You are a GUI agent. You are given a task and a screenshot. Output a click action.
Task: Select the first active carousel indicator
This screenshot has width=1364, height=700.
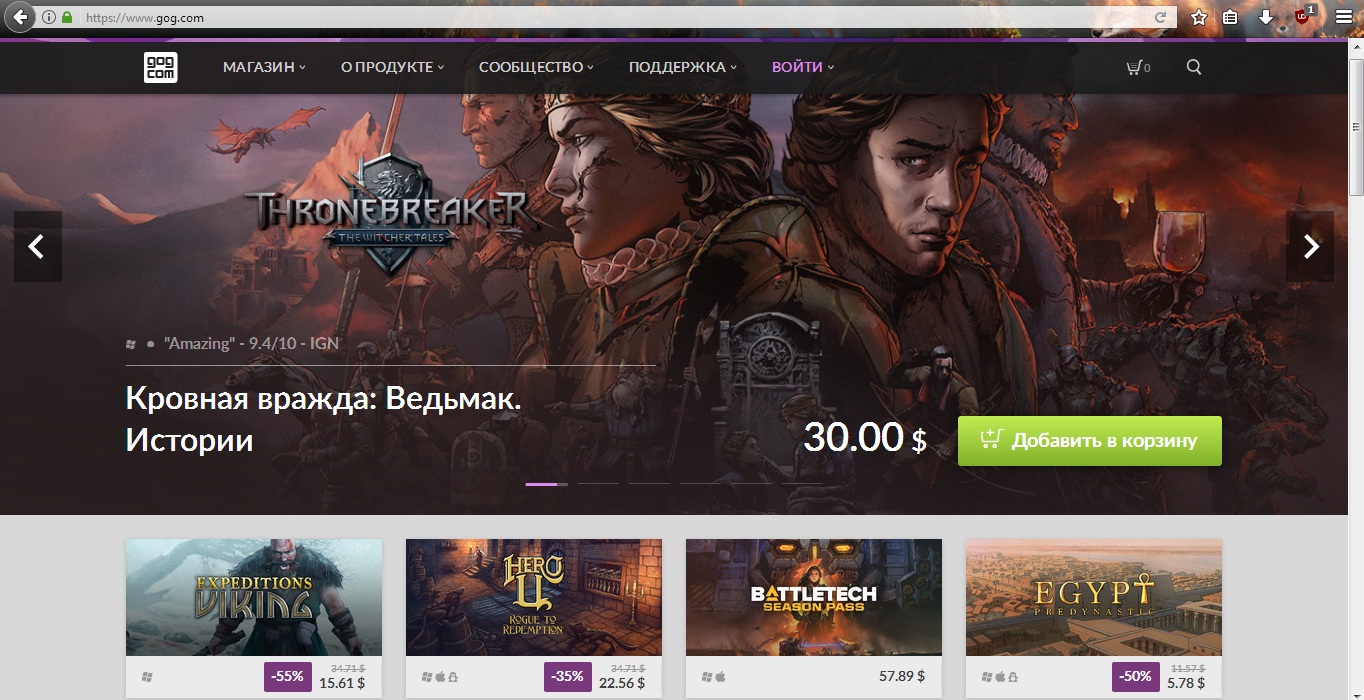click(546, 484)
